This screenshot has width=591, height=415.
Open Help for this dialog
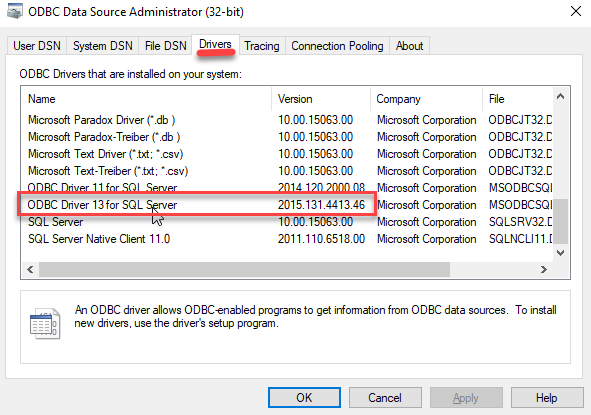547,398
